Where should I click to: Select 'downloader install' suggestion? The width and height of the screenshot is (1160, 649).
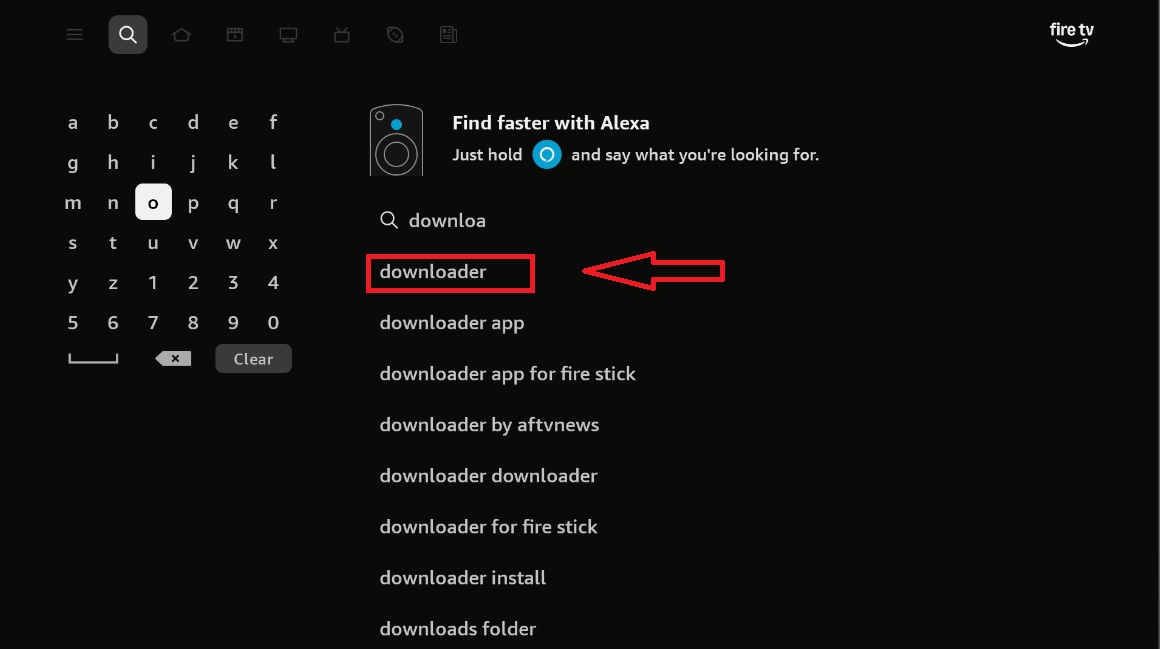(462, 578)
